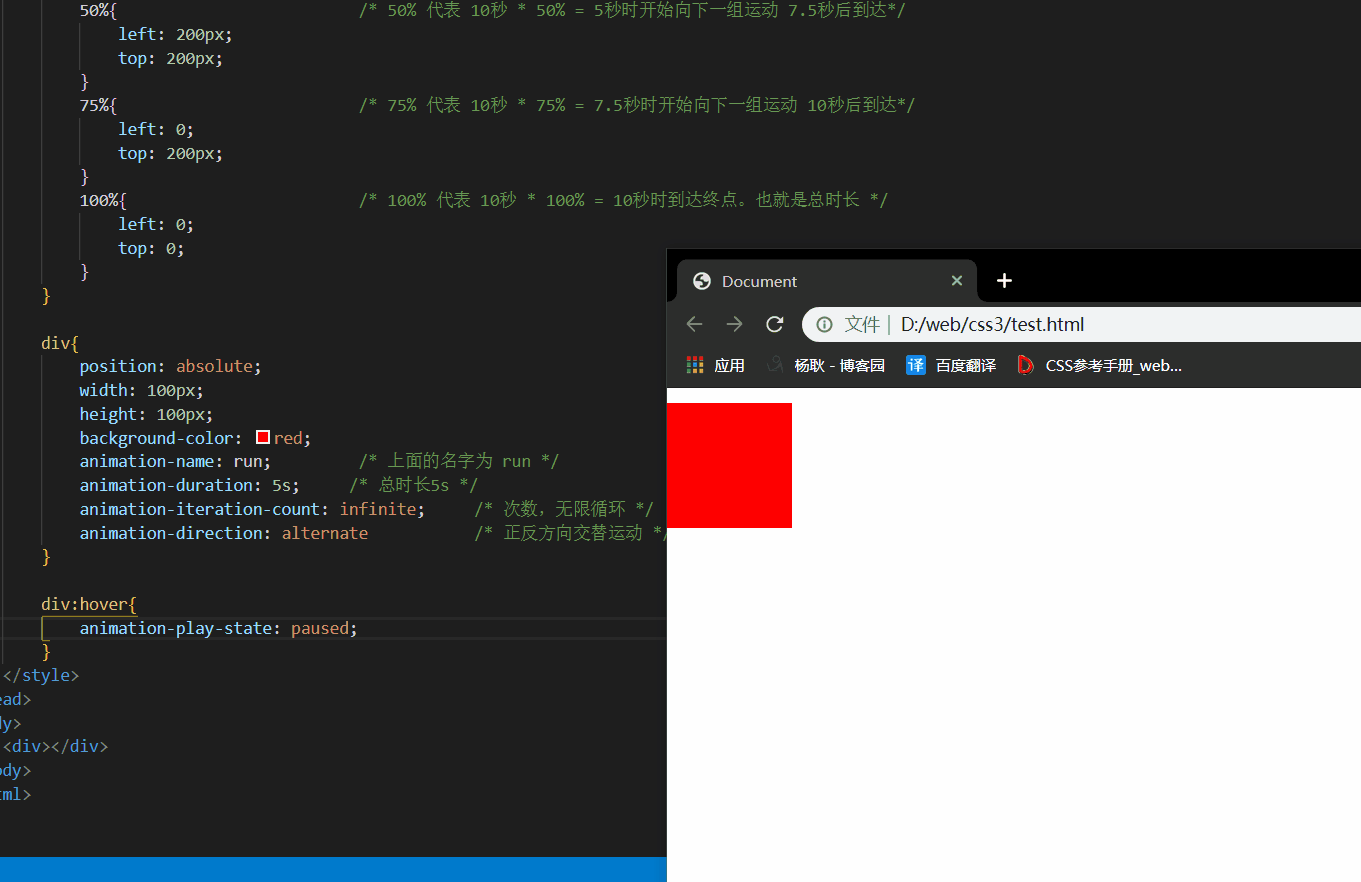Close the Document browser tab

coord(956,281)
